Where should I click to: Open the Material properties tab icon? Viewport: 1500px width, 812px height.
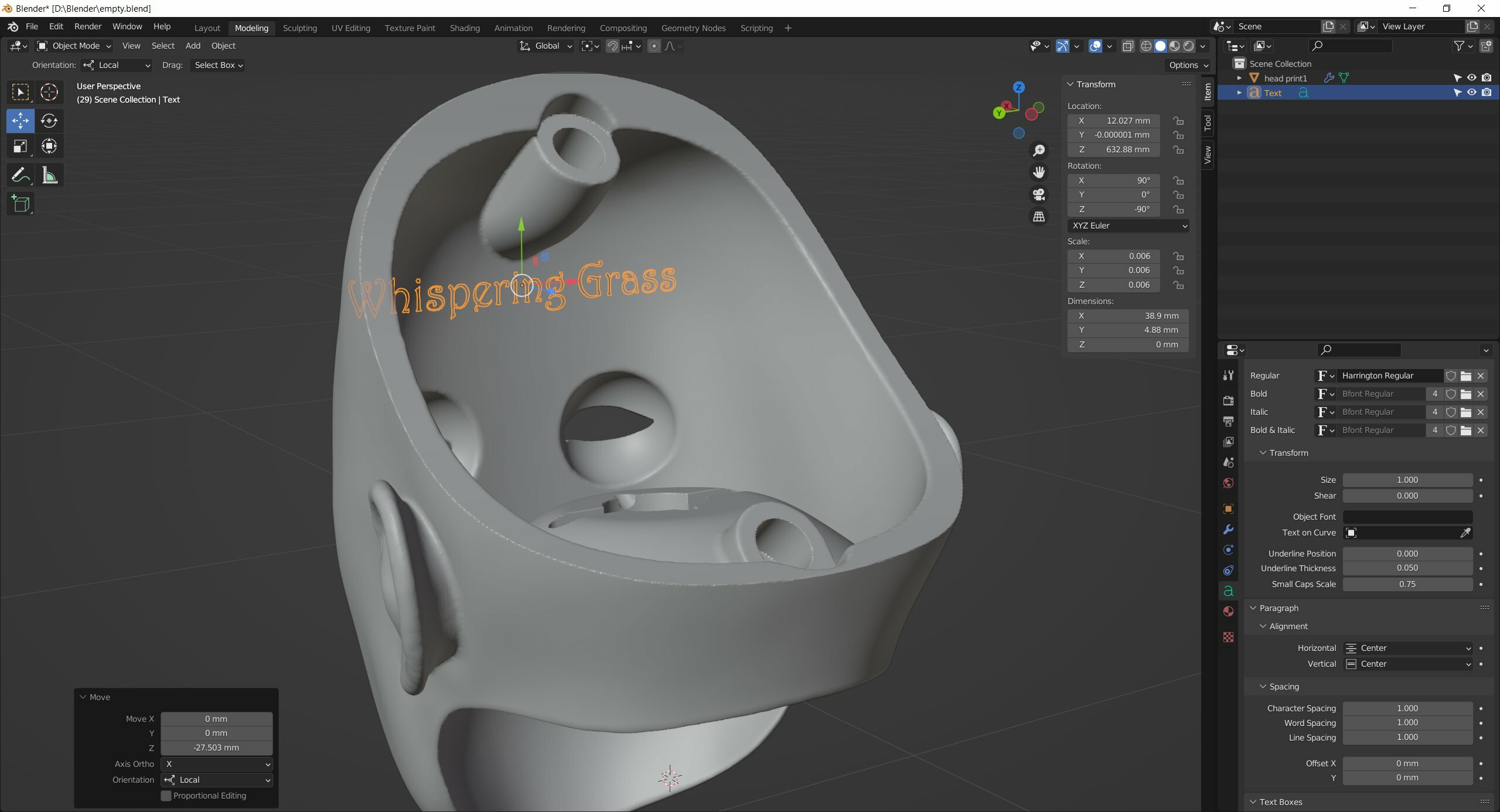pyautogui.click(x=1228, y=612)
